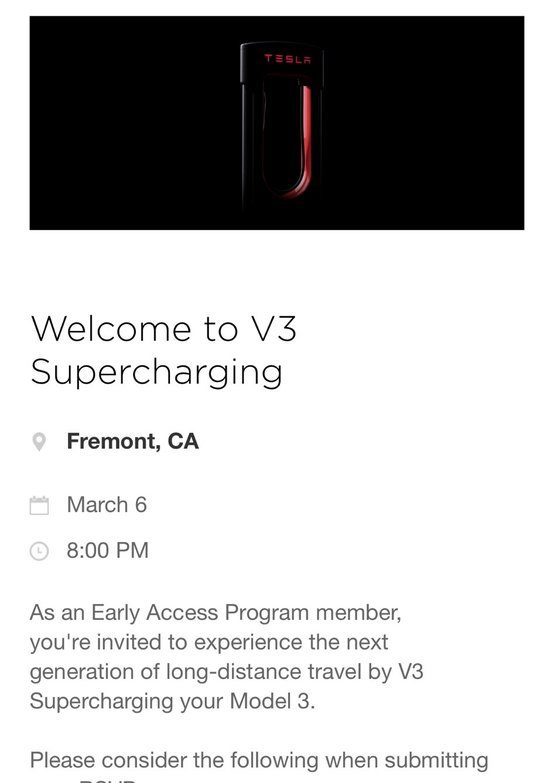Click the word Supercharging in the heading
The width and height of the screenshot is (554, 783).
pos(156,373)
